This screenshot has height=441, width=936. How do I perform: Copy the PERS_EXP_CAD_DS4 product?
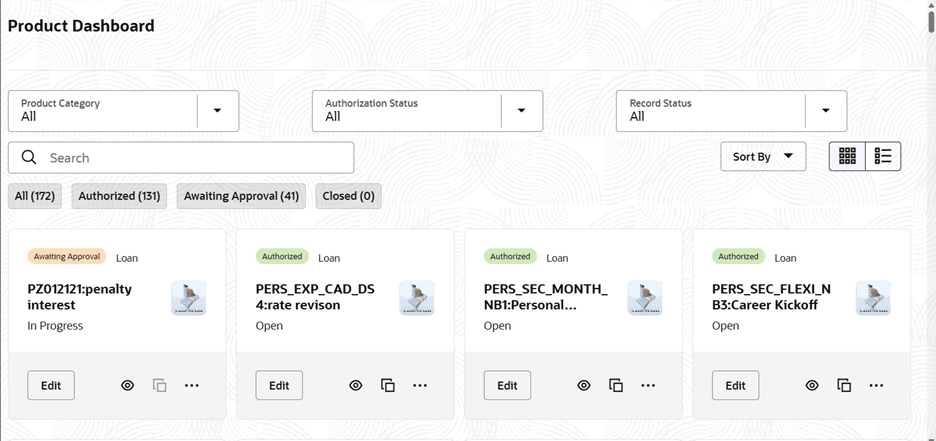pyautogui.click(x=388, y=385)
